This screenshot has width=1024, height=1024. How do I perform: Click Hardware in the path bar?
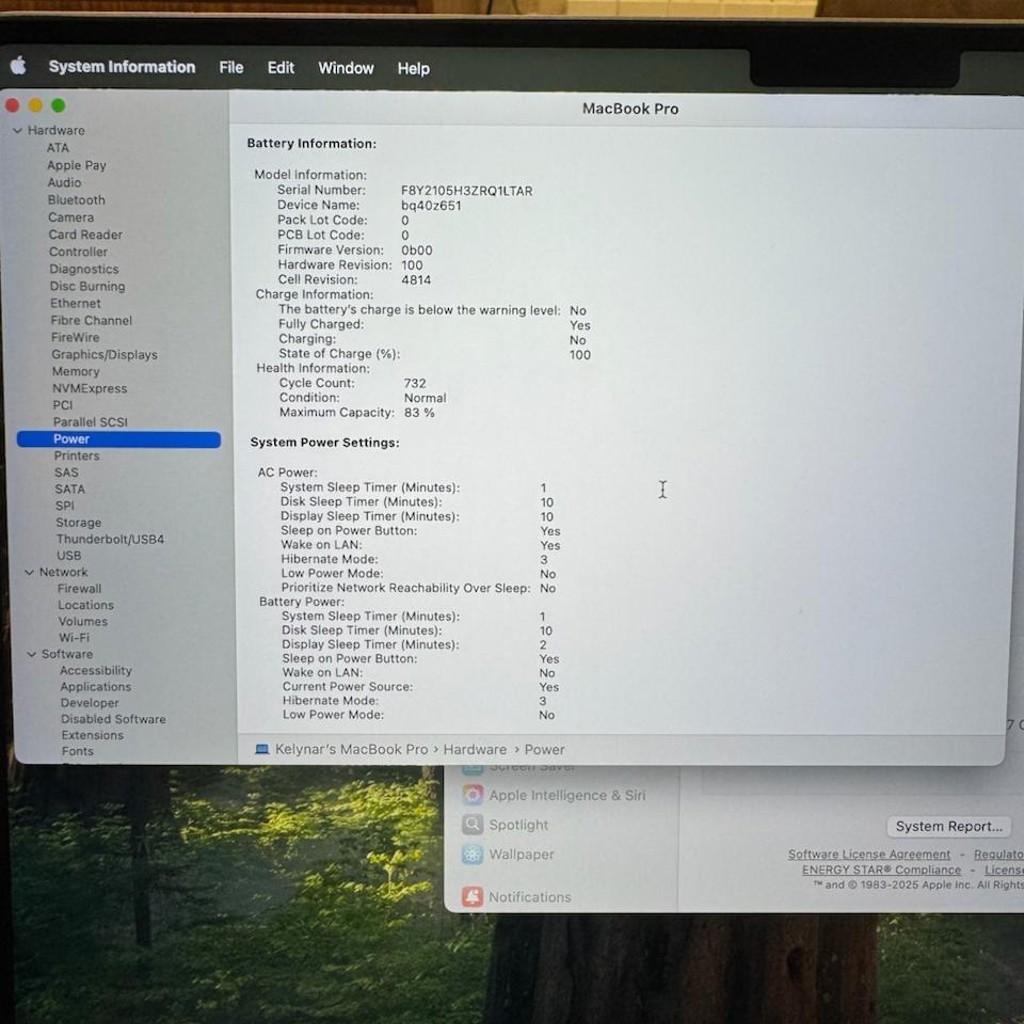click(x=475, y=749)
